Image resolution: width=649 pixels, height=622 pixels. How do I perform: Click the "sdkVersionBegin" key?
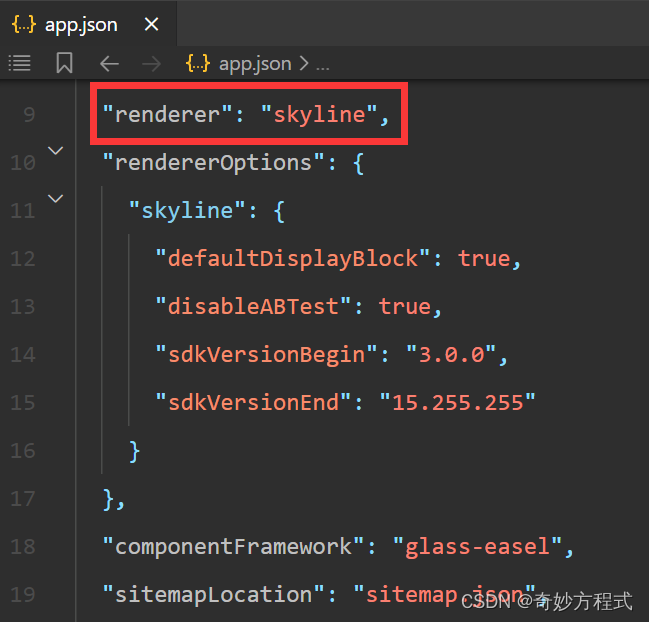pos(267,354)
